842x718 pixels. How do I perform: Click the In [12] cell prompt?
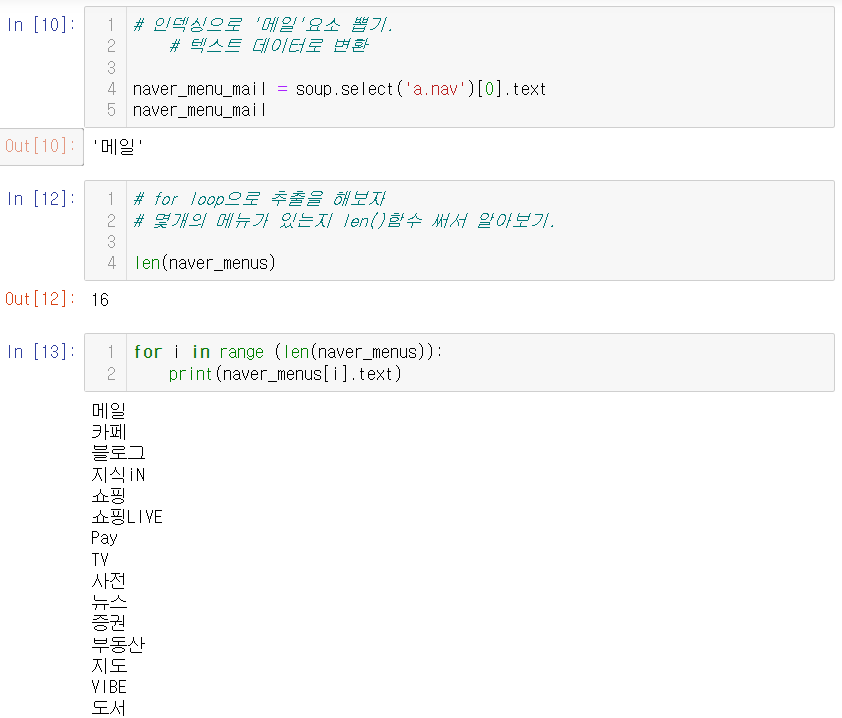coord(41,199)
